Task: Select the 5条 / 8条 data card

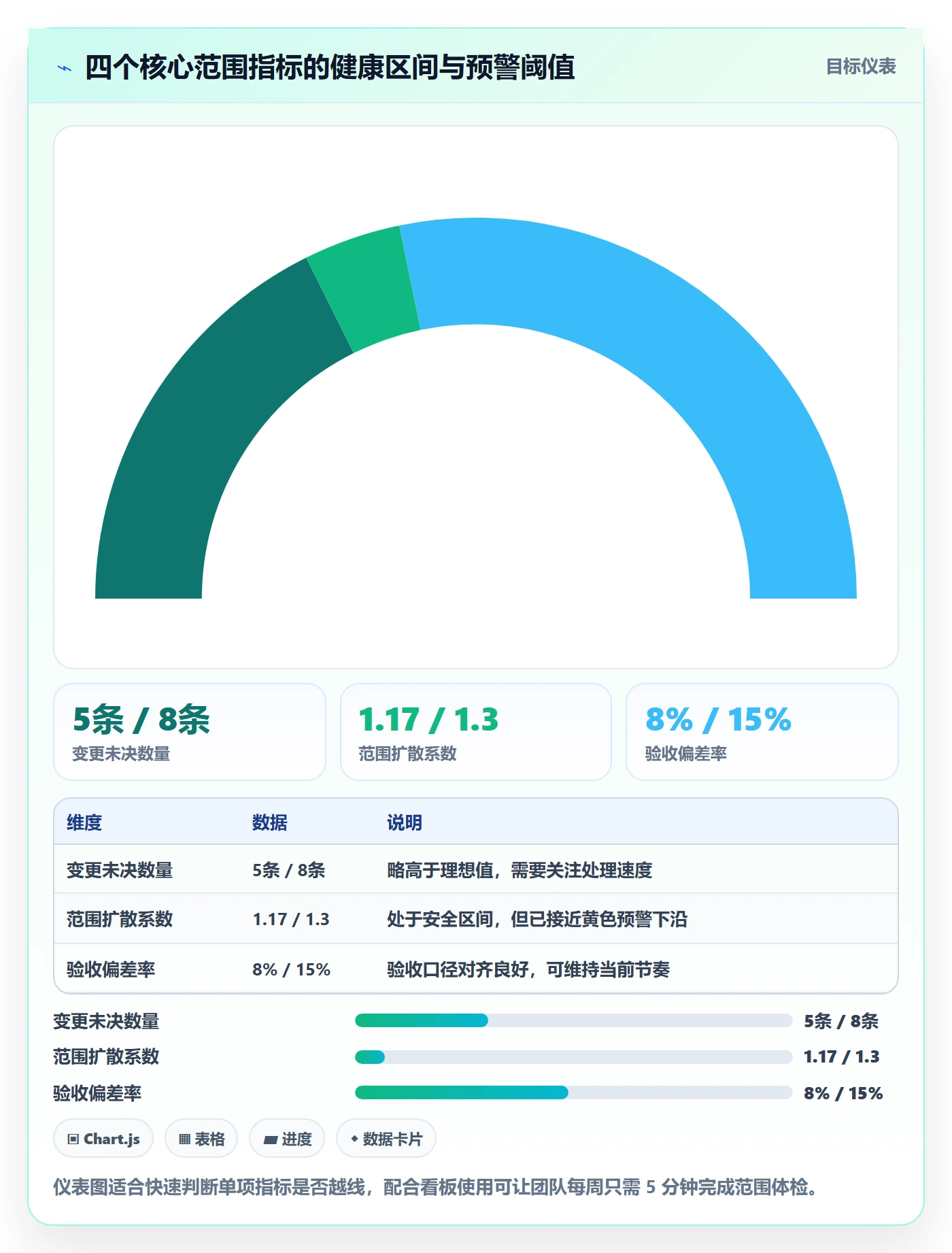Action: [190, 732]
